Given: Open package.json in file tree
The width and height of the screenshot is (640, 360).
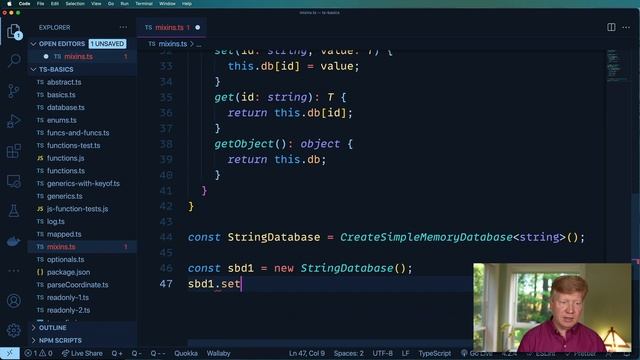Looking at the screenshot, I should 68,272.
